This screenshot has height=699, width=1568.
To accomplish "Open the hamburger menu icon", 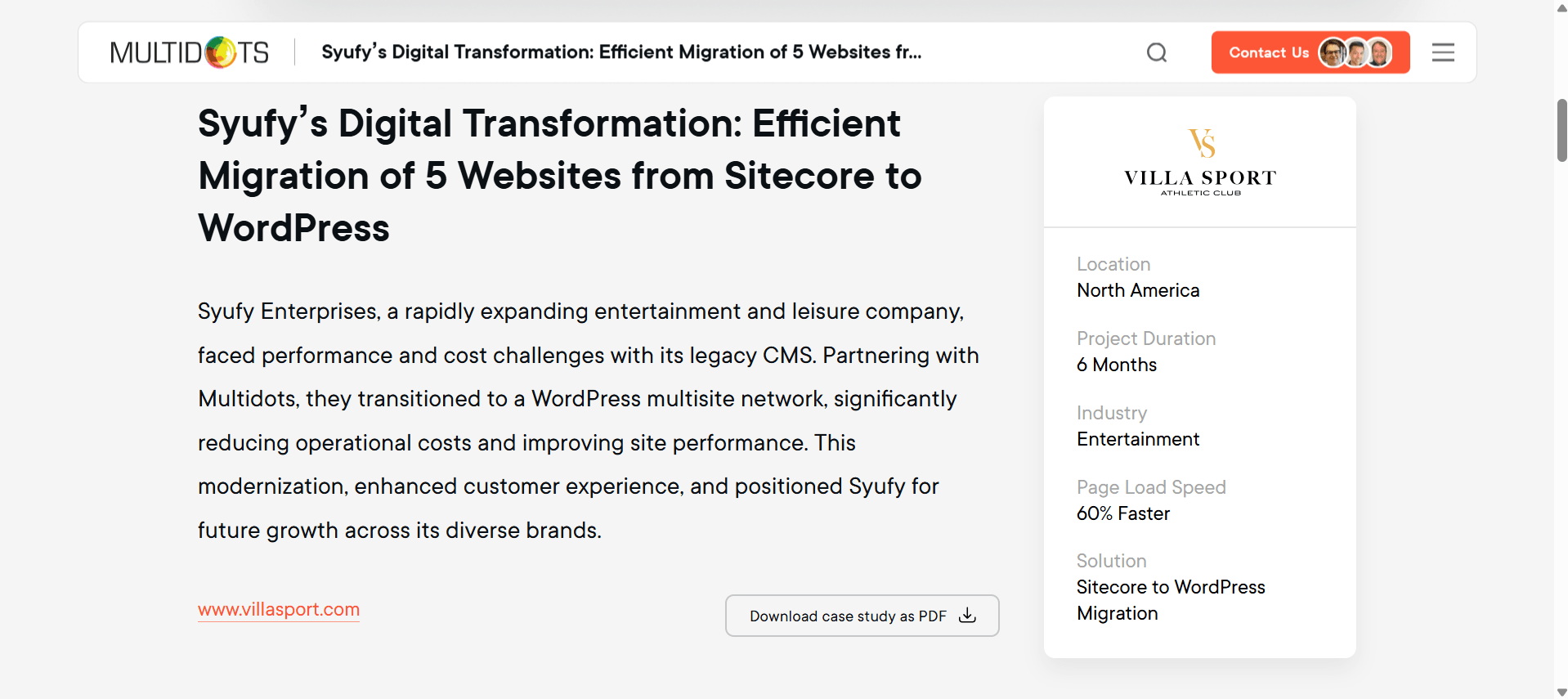I will pos(1443,52).
